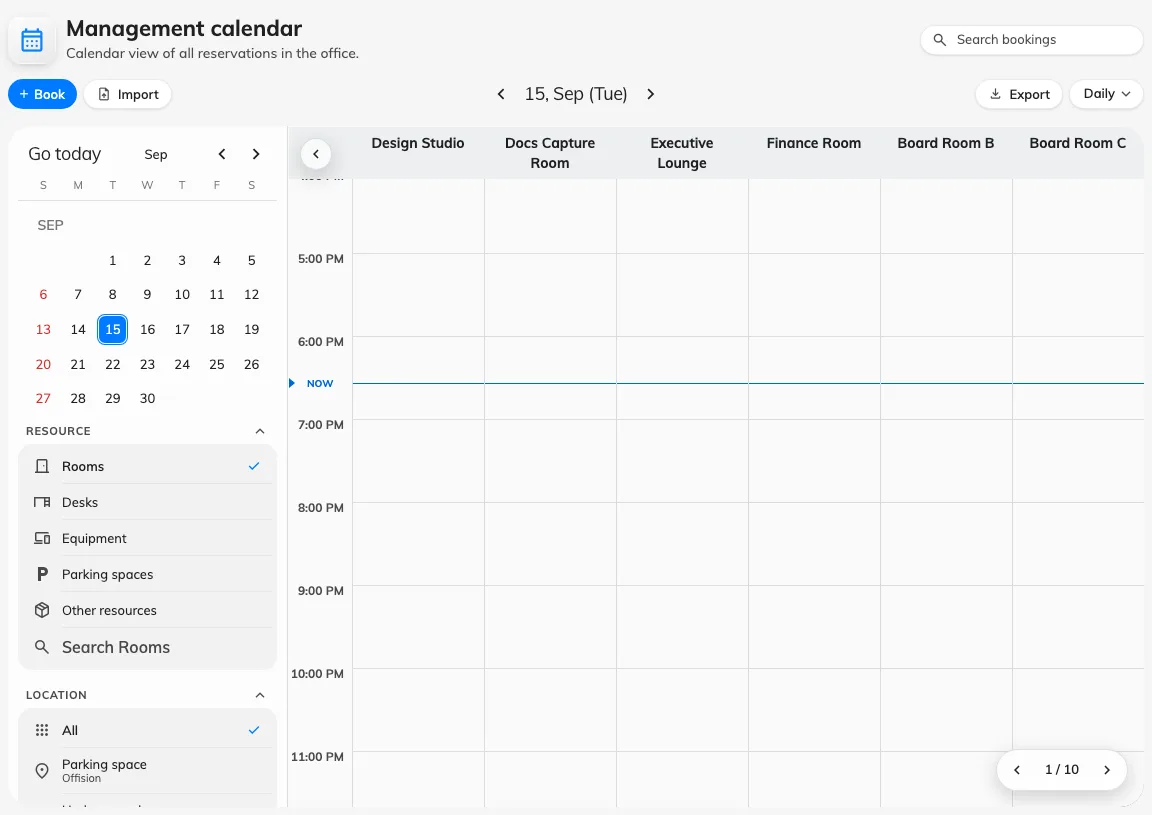The width and height of the screenshot is (1152, 815).
Task: Select the All location filter
Action: (x=147, y=730)
